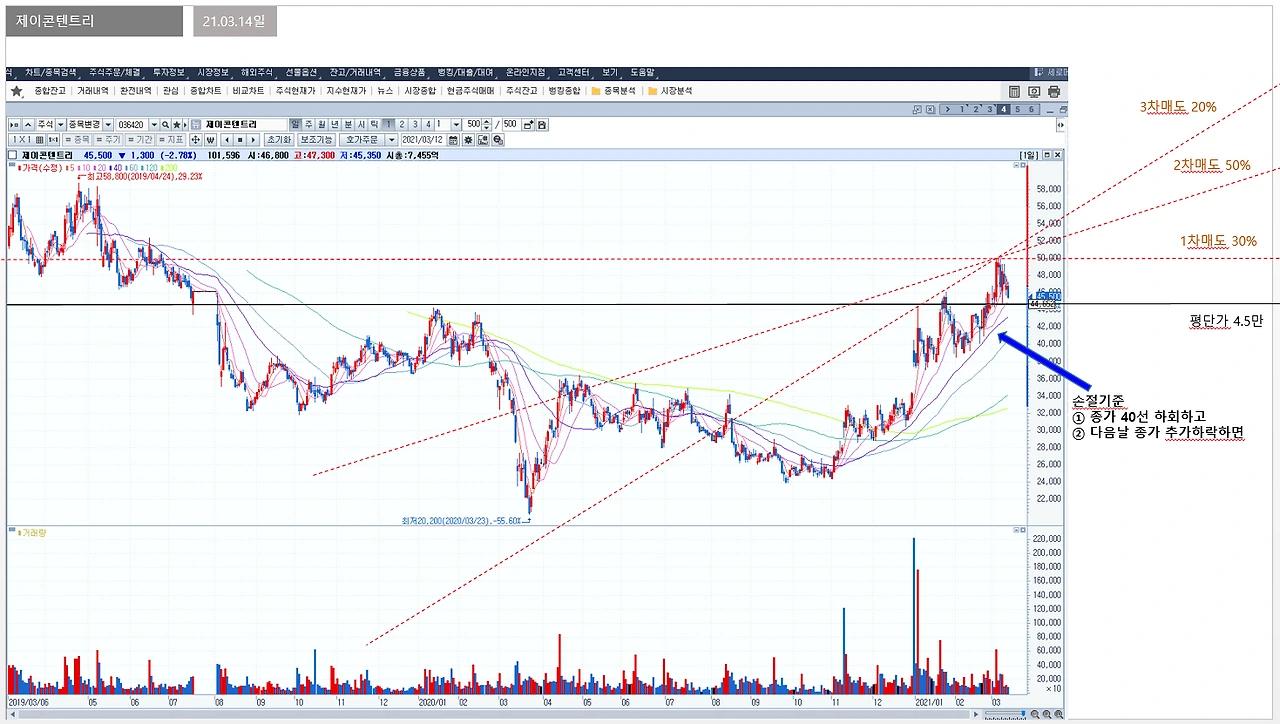Toggle the checkbox beside 제이콘텐트리 quote line
Image resolution: width=1280 pixels, height=724 pixels.
pyautogui.click(x=12, y=155)
